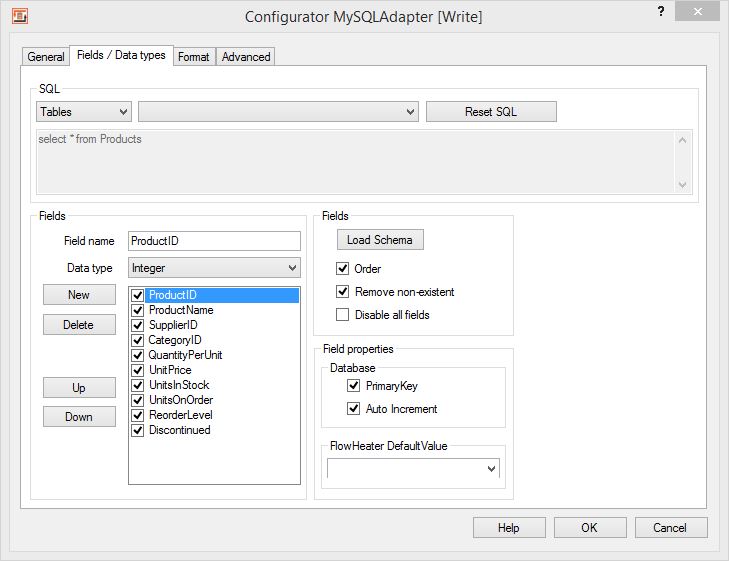729x561 pixels.
Task: Click the Cancel button
Action: 670,528
